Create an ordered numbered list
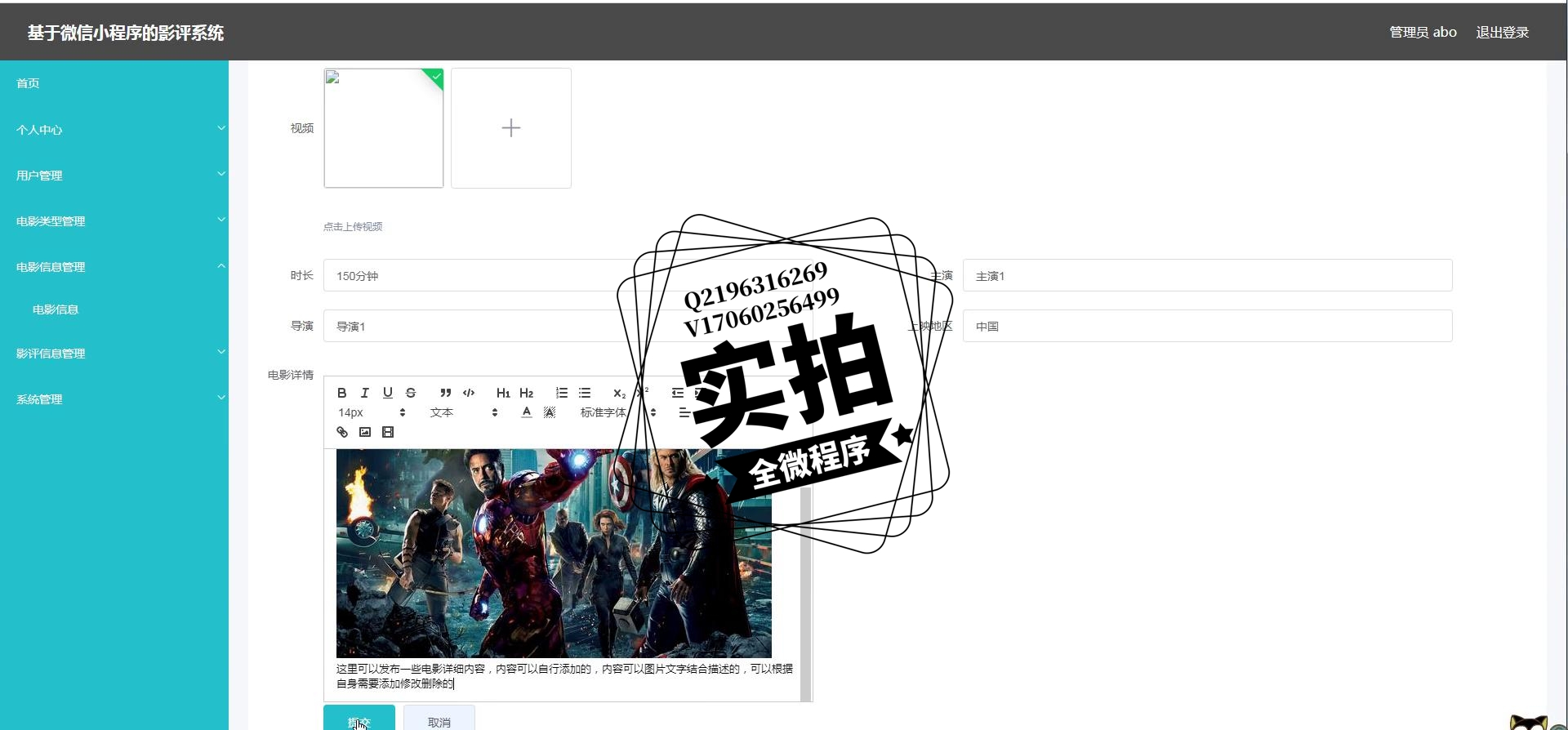Viewport: 1568px width, 730px height. pyautogui.click(x=562, y=393)
